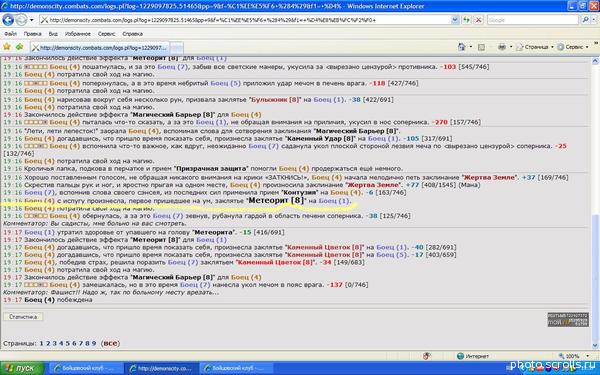Click the vertical scrollbar thumb
Viewport: 600px width, 375px height.
[595, 277]
